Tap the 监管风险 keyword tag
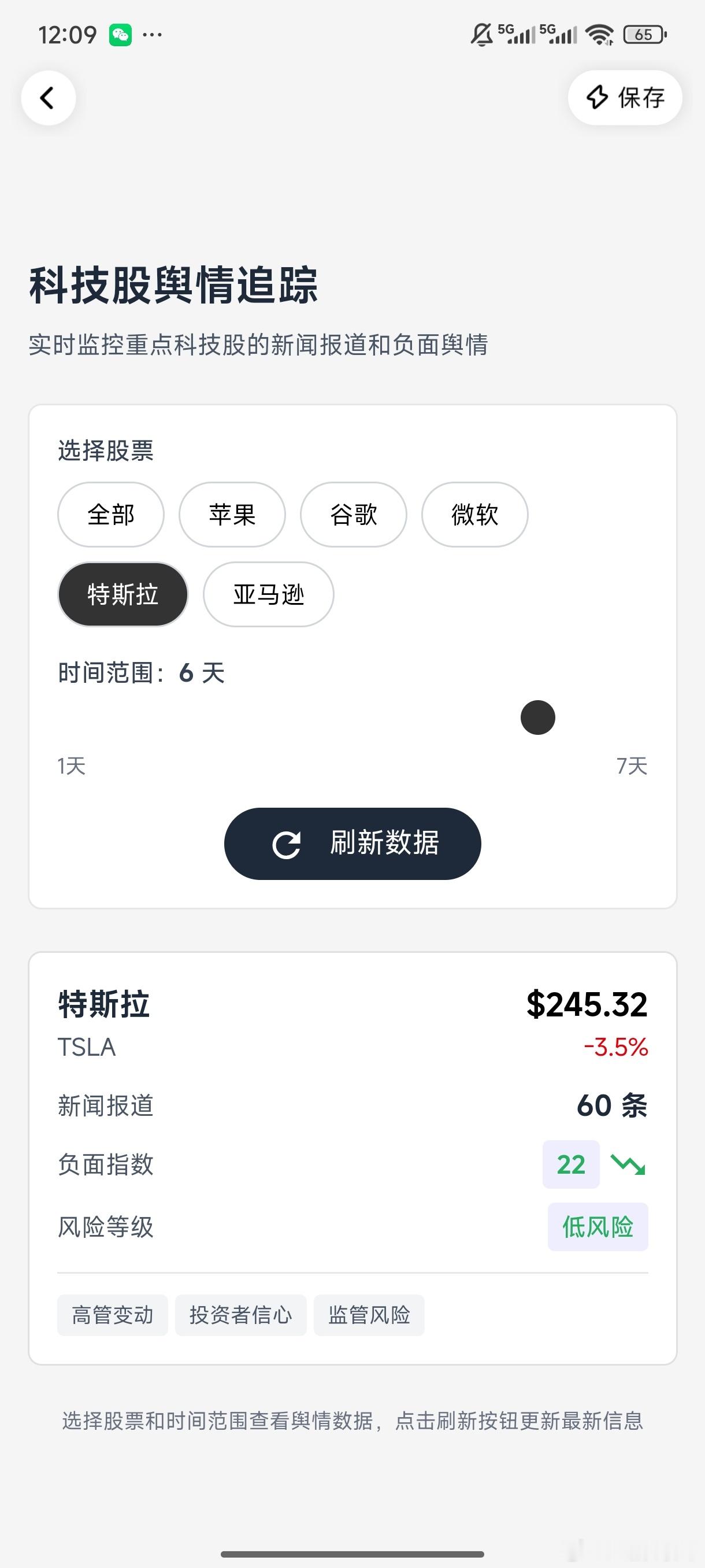The image size is (705, 1568). click(369, 1315)
